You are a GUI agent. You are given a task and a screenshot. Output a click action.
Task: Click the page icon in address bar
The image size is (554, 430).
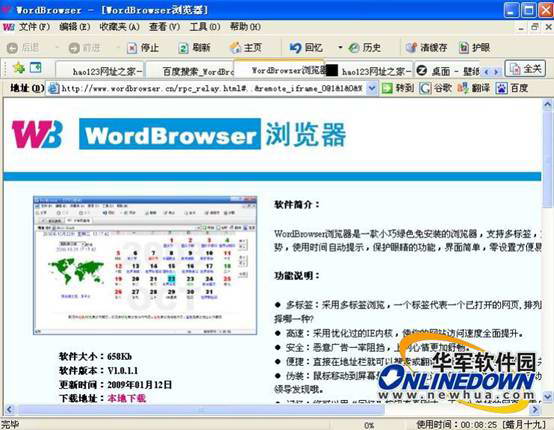point(53,88)
